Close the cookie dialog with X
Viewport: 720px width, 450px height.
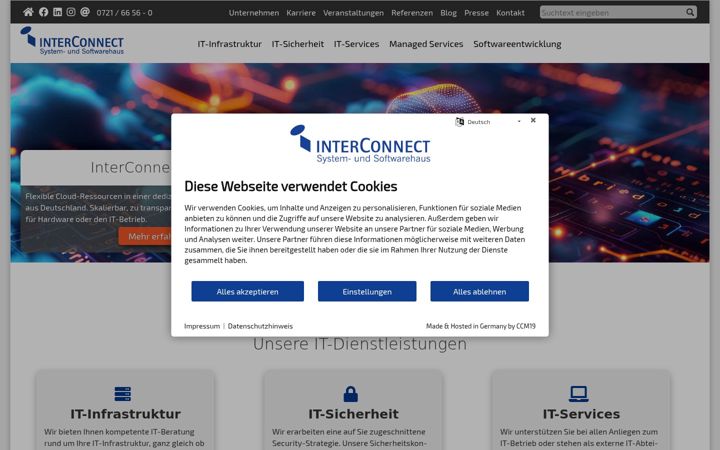pos(533,120)
